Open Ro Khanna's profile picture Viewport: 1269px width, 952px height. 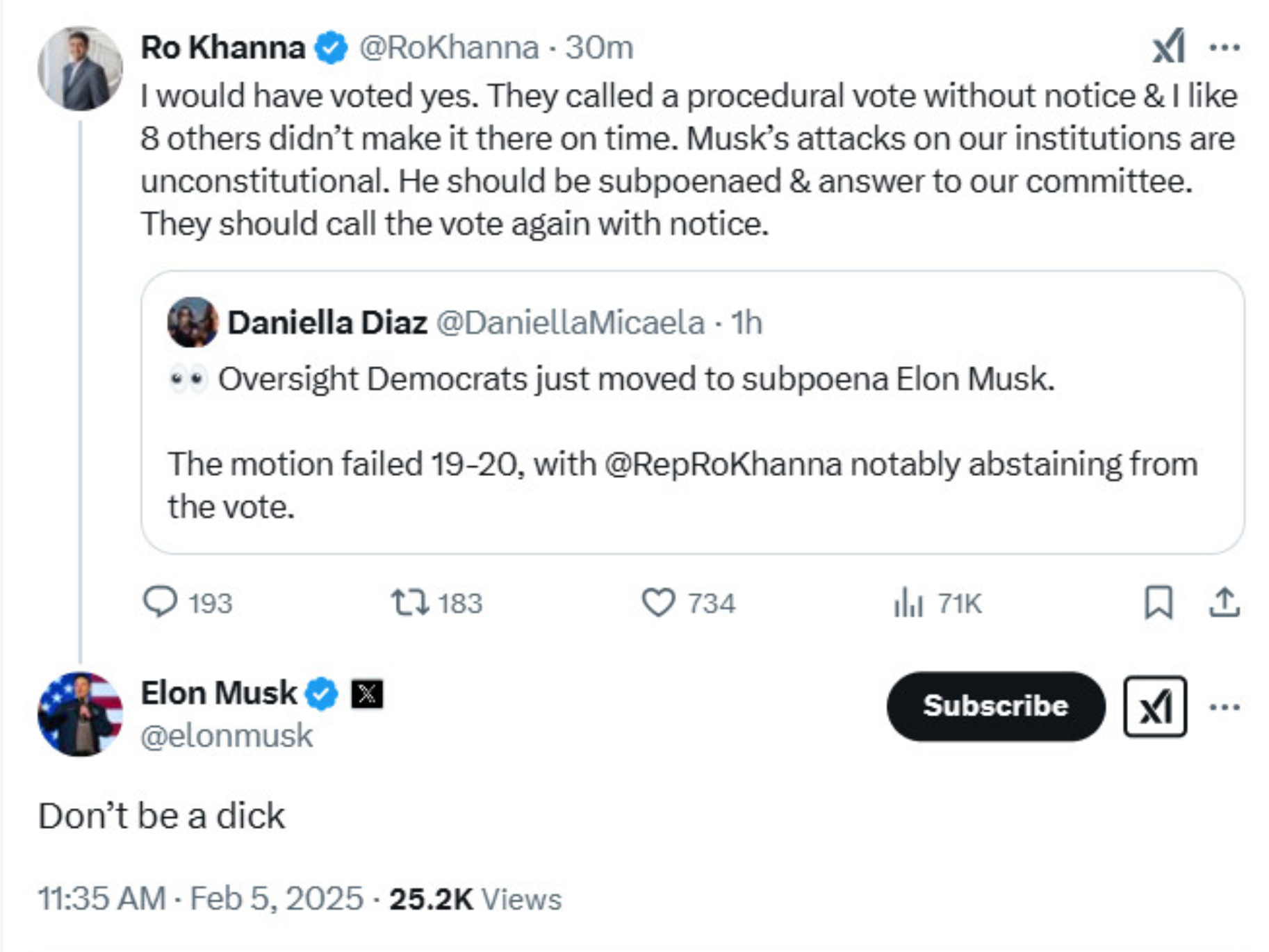[x=80, y=68]
